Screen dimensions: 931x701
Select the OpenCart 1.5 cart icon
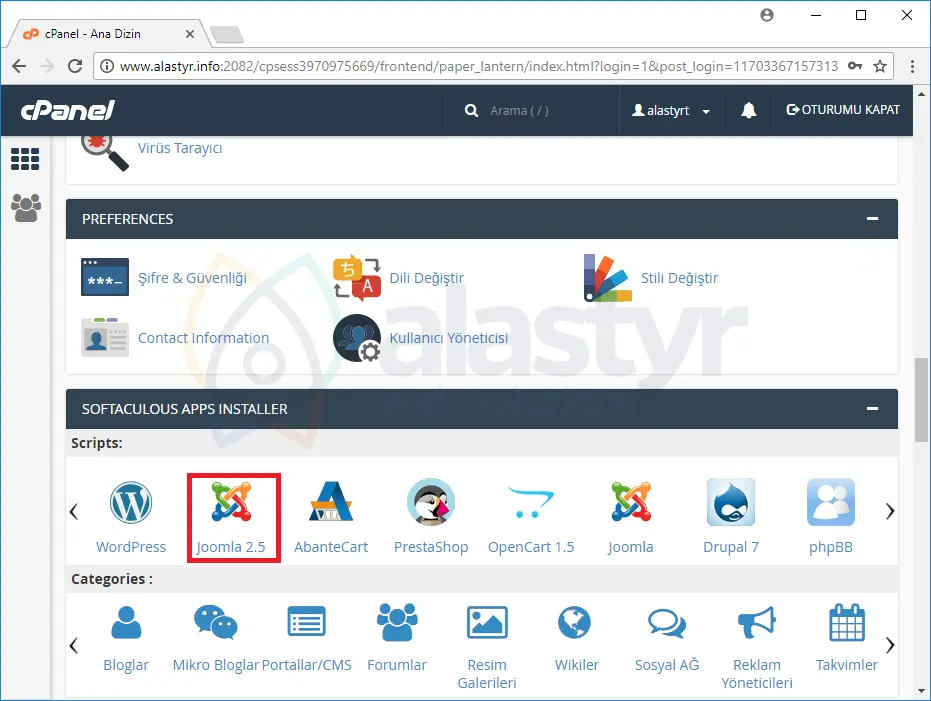click(530, 502)
